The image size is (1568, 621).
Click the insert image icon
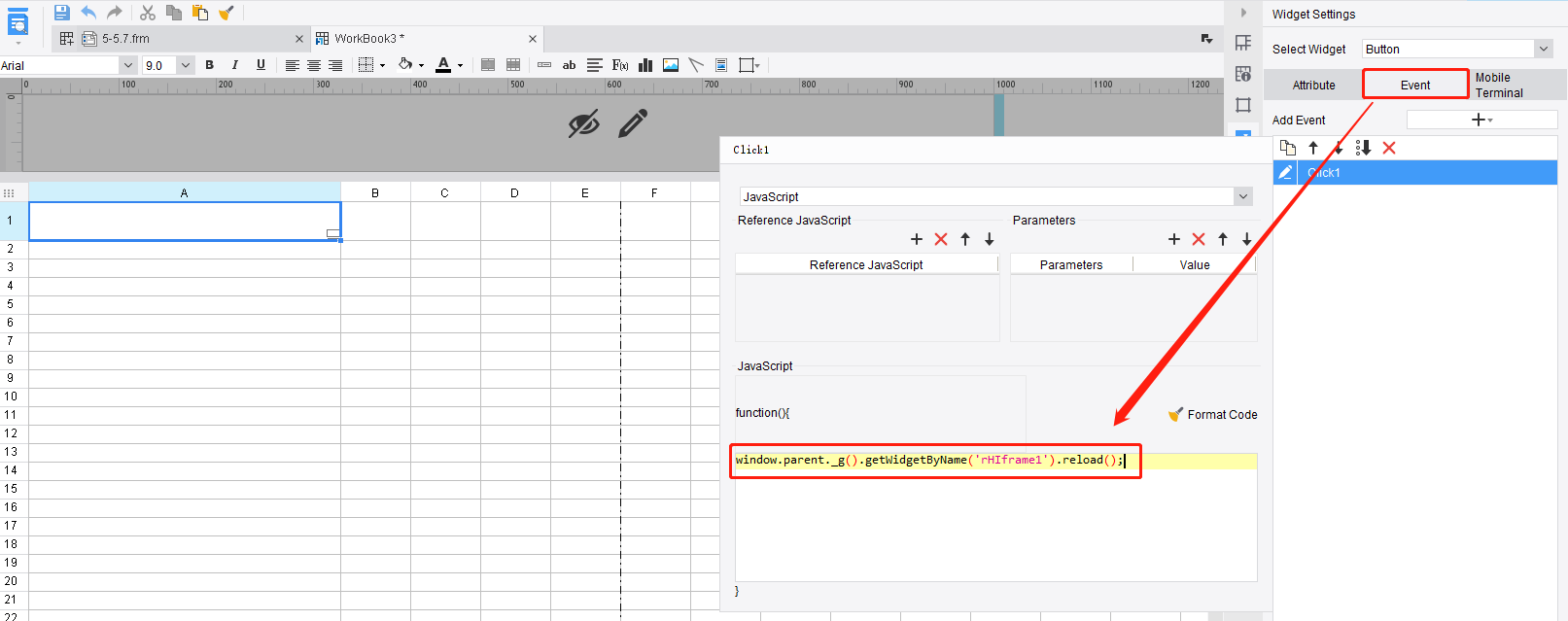tap(671, 65)
